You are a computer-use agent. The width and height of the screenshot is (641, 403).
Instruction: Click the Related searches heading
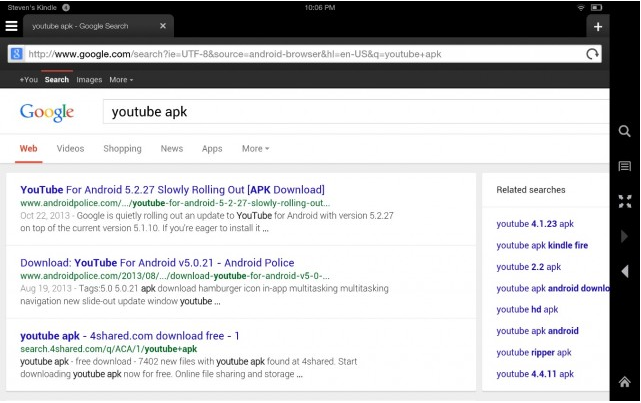[x=531, y=190]
